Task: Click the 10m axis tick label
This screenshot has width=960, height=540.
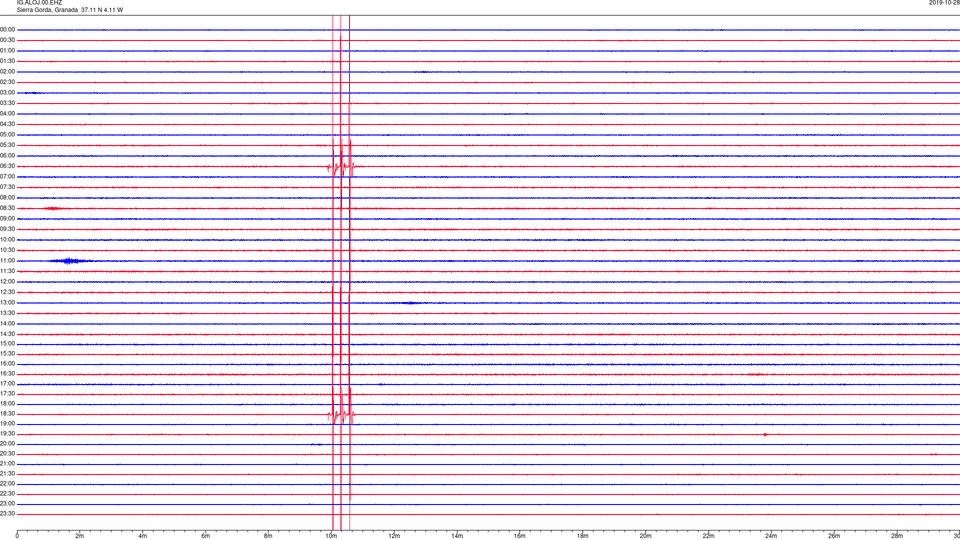Action: coord(331,536)
